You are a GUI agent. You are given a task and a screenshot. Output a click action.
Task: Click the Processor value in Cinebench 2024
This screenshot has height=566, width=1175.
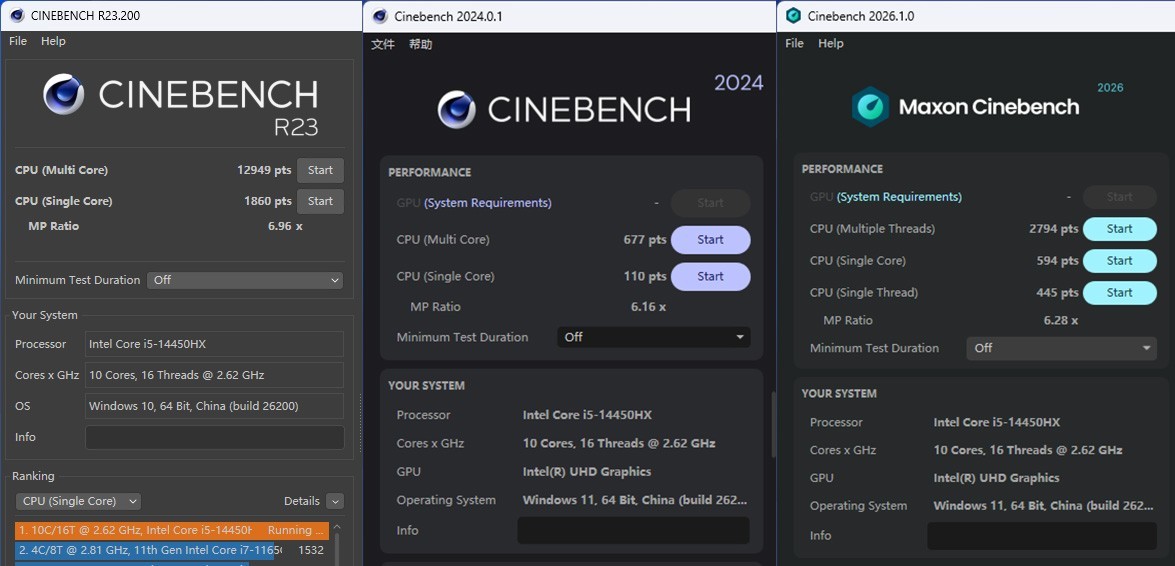(587, 415)
